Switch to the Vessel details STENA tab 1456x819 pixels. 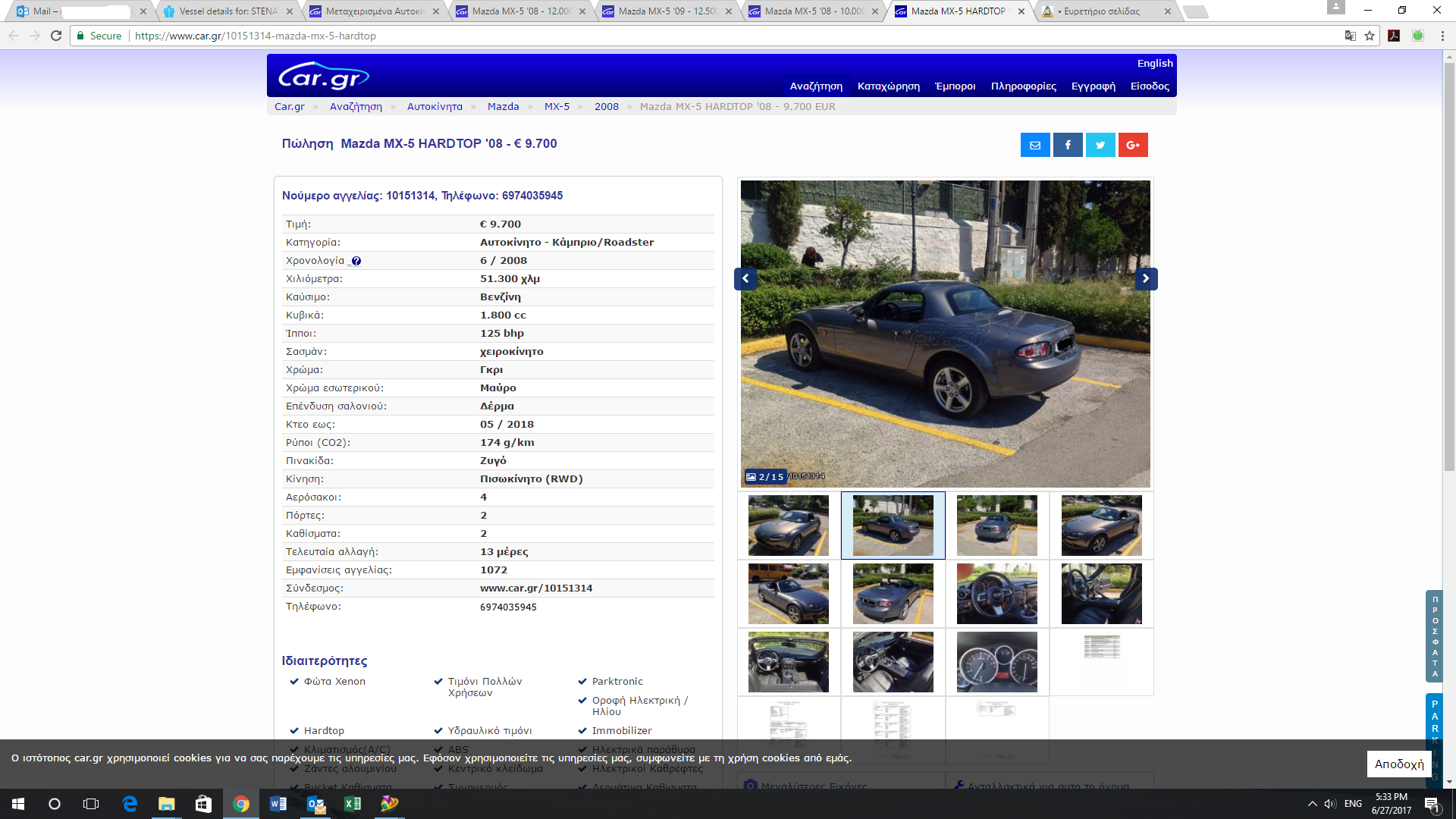point(227,11)
